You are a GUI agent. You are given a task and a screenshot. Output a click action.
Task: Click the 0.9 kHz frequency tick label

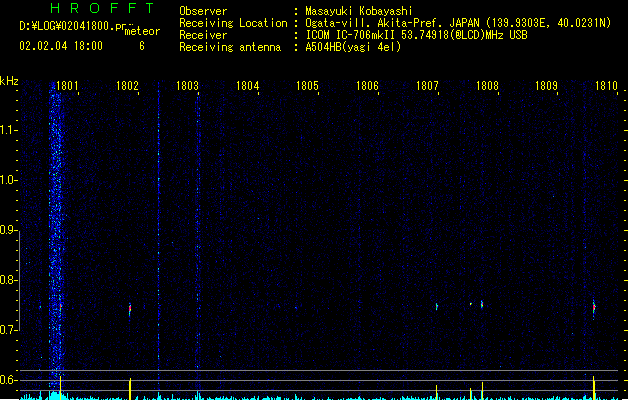(9, 230)
